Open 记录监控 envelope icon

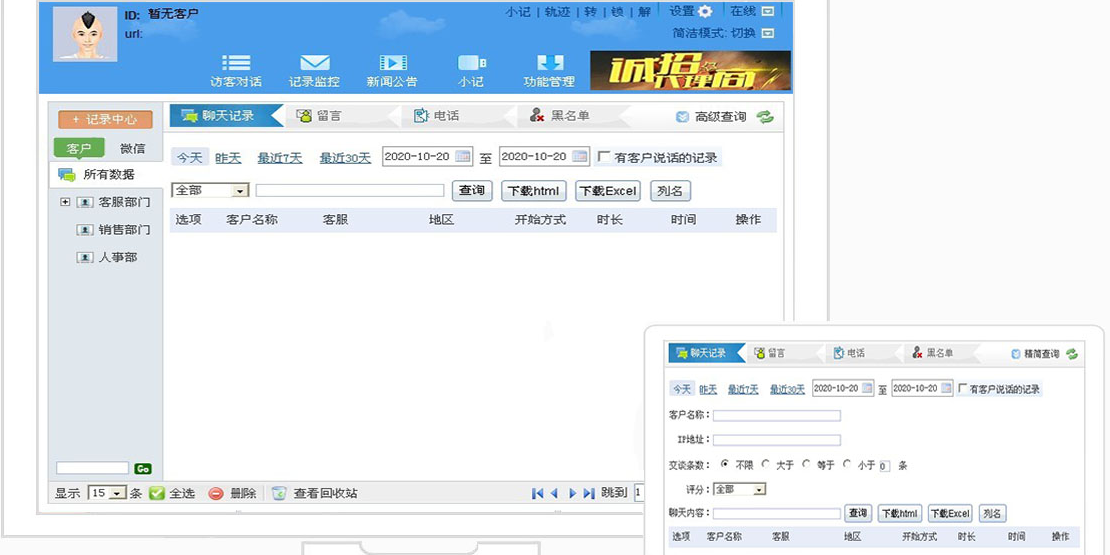click(x=314, y=64)
